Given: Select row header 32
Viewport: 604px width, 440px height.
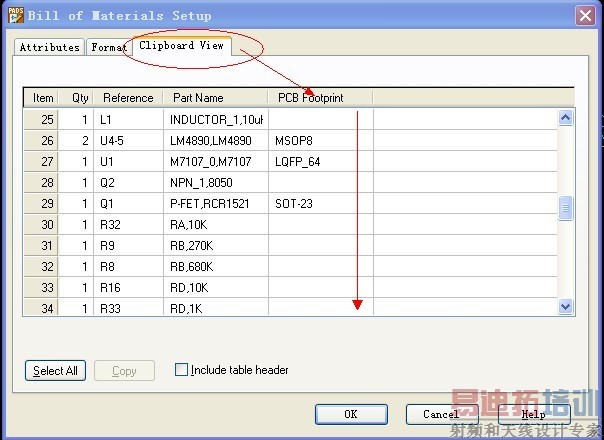Looking at the screenshot, I should click(41, 267).
